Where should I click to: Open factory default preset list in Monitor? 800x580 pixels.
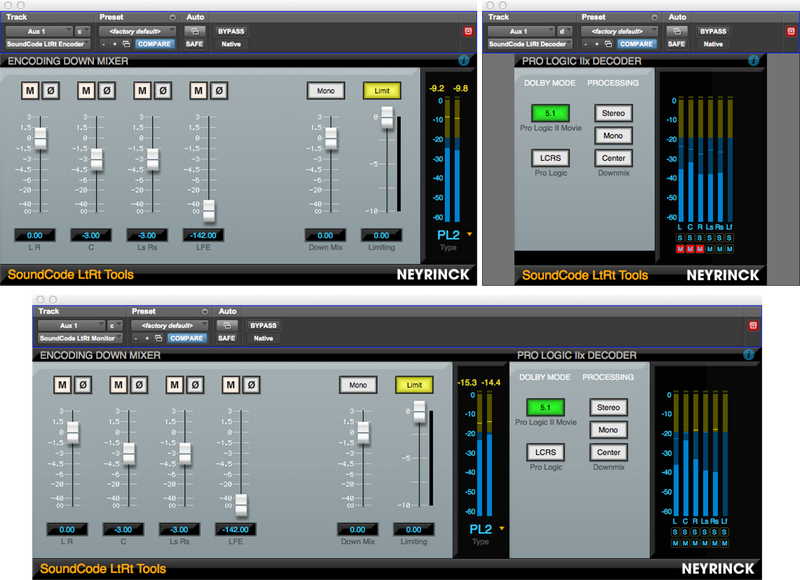click(x=170, y=325)
